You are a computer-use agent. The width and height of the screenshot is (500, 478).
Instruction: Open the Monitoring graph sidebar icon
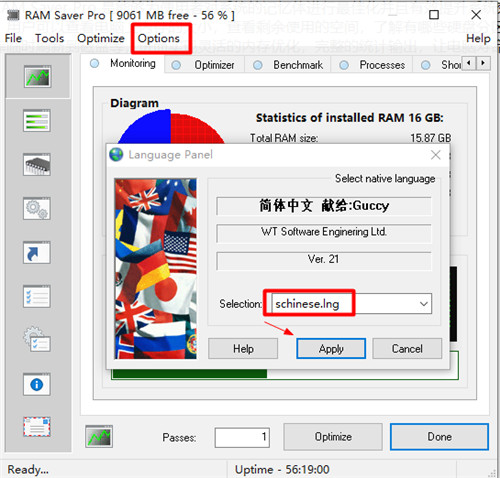tap(37, 77)
